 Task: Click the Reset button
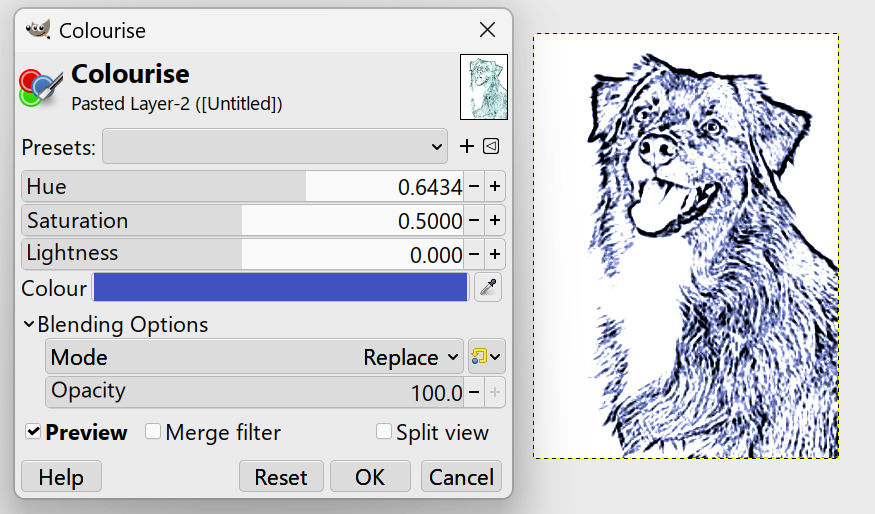[x=281, y=477]
